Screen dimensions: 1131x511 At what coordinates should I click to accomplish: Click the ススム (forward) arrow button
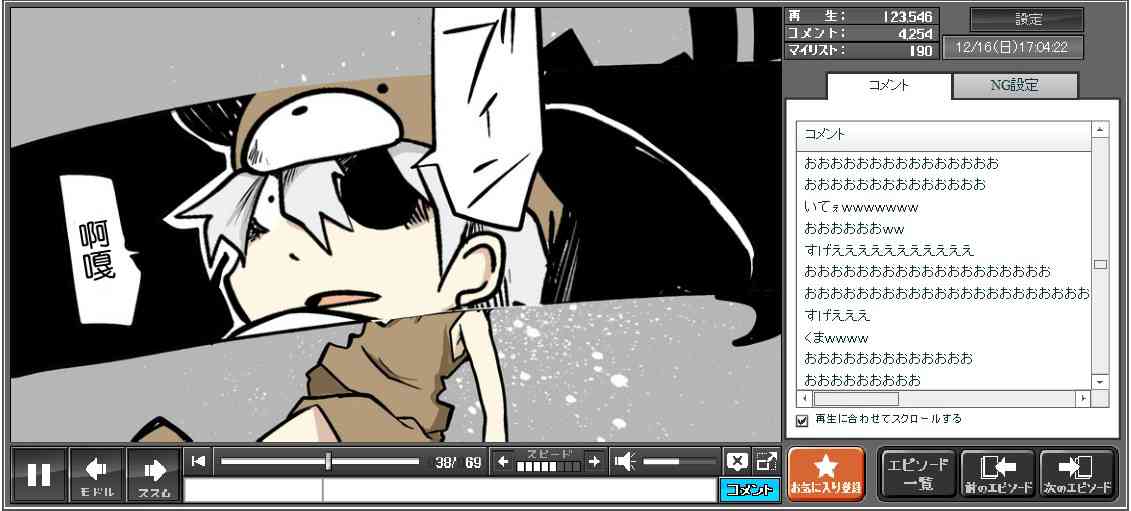154,474
